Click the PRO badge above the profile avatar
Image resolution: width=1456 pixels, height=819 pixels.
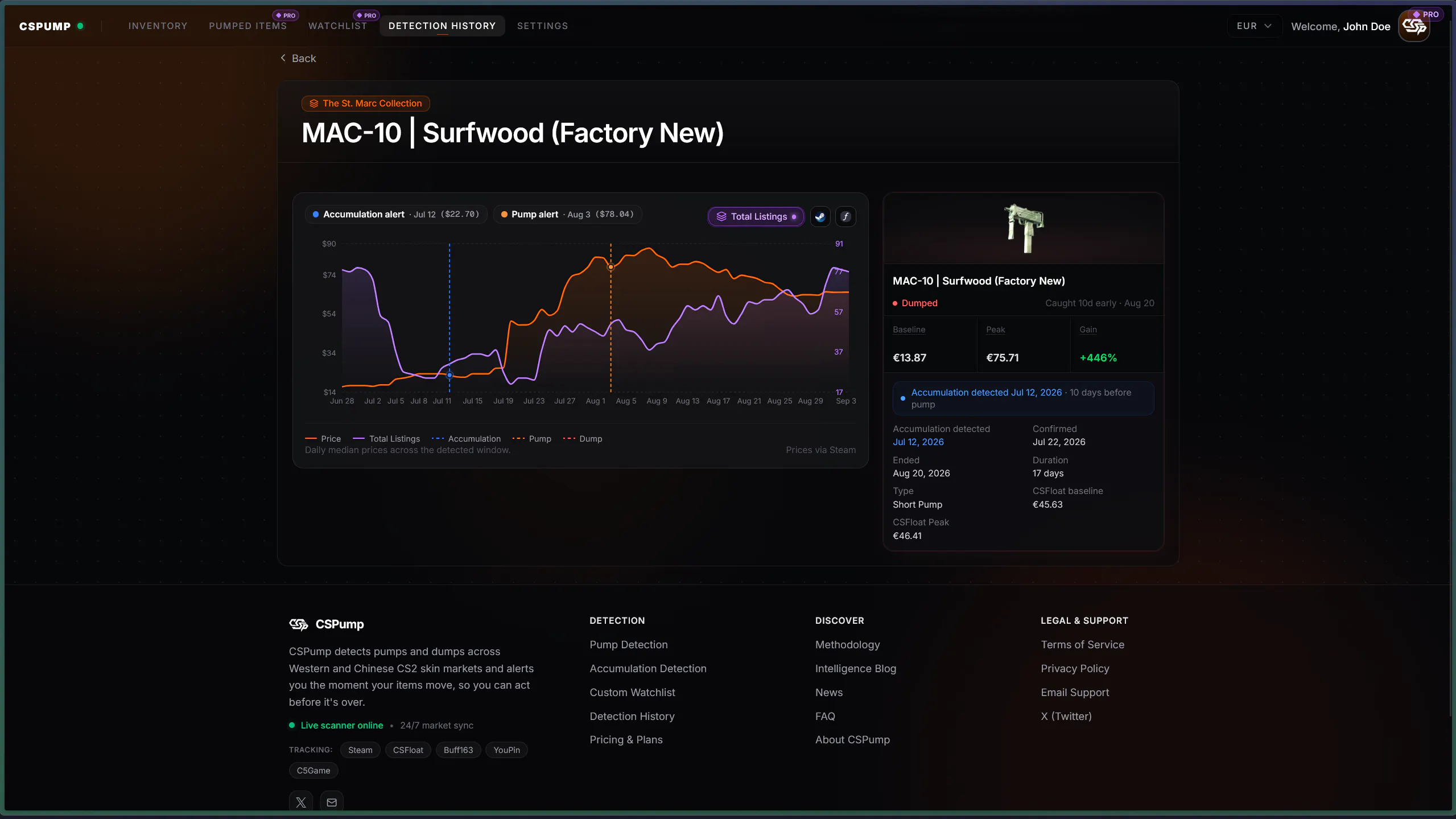pos(1425,14)
